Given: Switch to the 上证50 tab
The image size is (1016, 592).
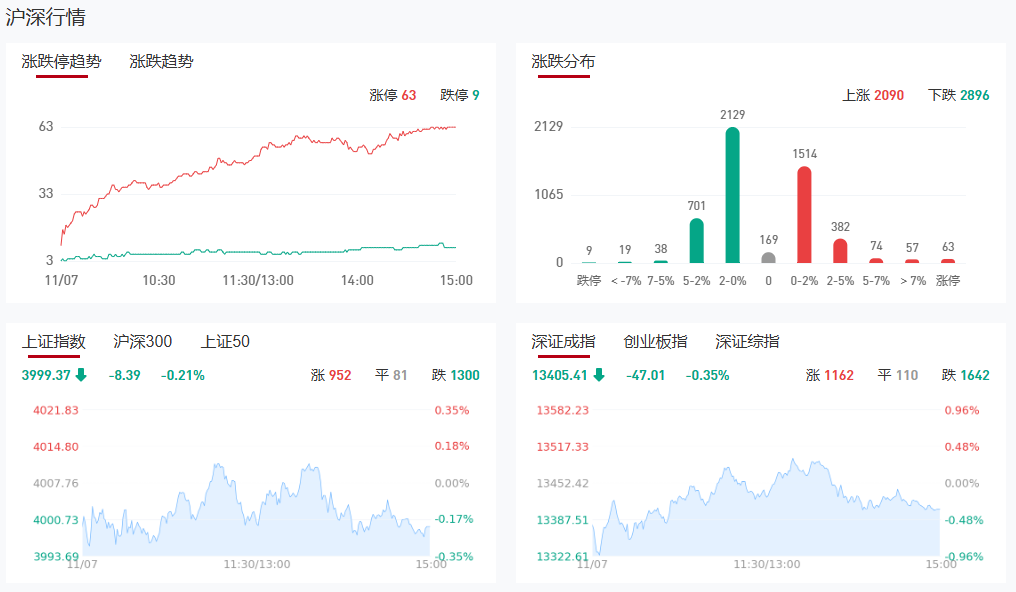Looking at the screenshot, I should [225, 342].
